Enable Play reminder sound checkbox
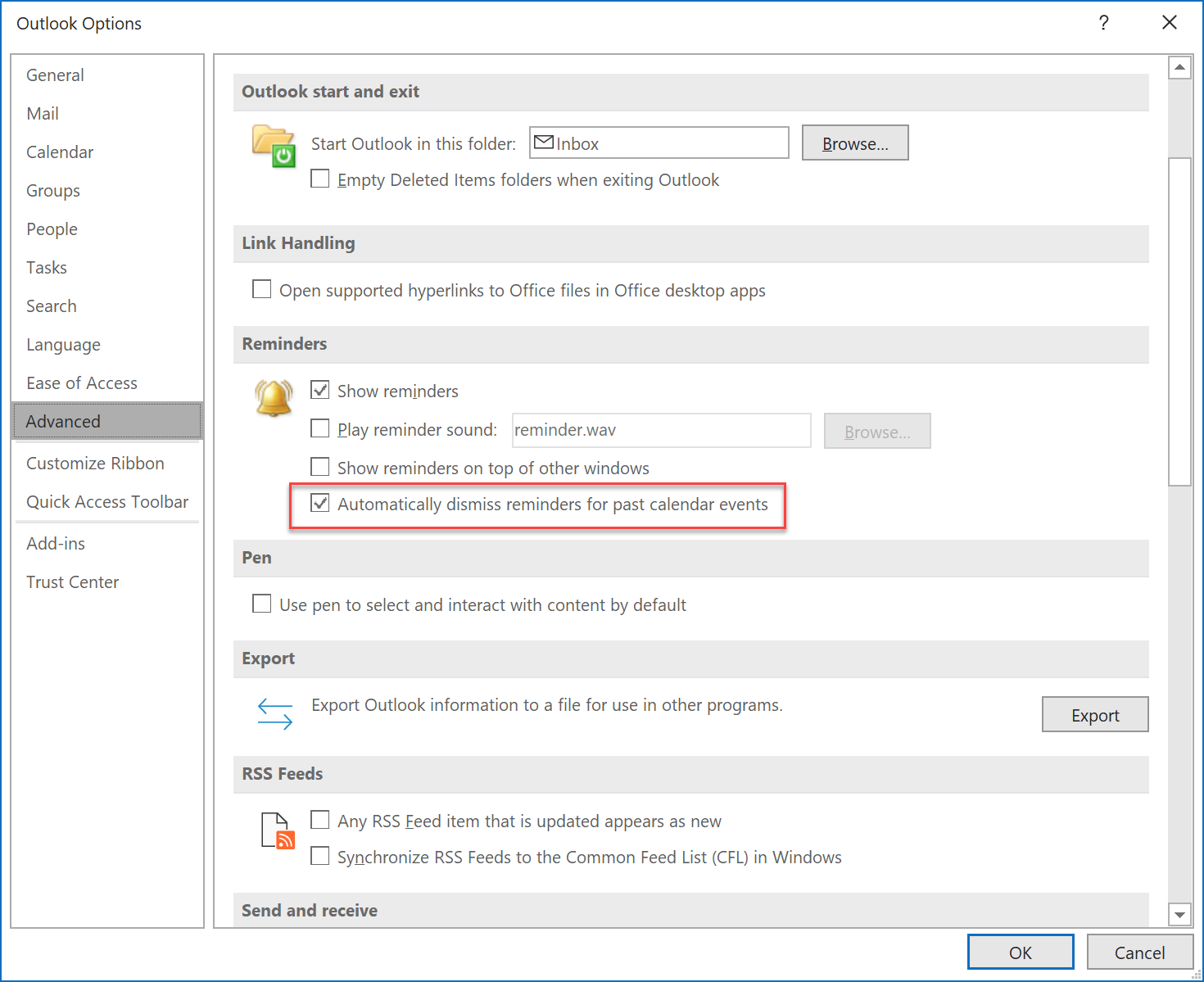Viewport: 1204px width, 982px height. pos(320,428)
